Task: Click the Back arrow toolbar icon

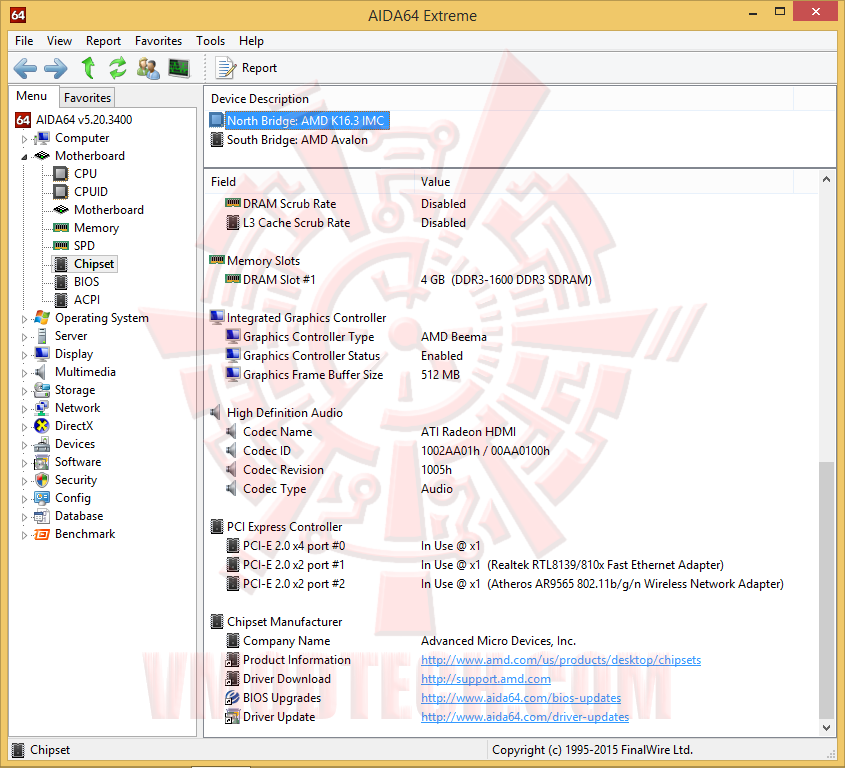Action: click(25, 68)
